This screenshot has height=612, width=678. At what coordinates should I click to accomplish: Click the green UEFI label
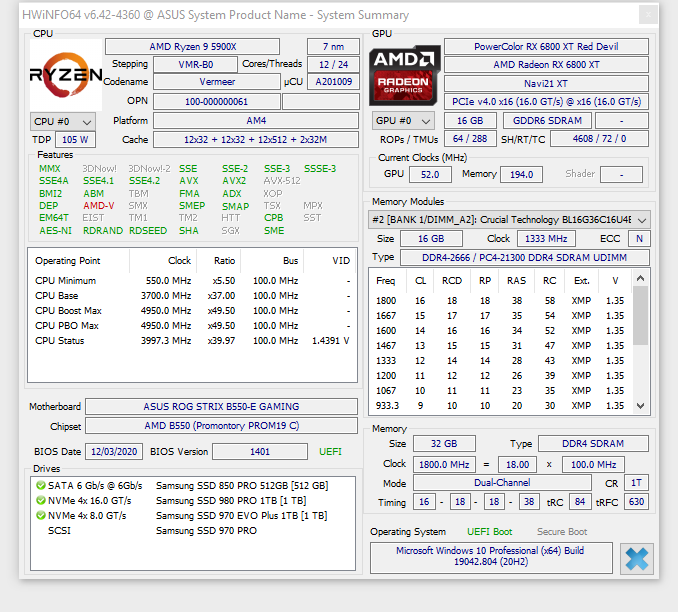[330, 452]
